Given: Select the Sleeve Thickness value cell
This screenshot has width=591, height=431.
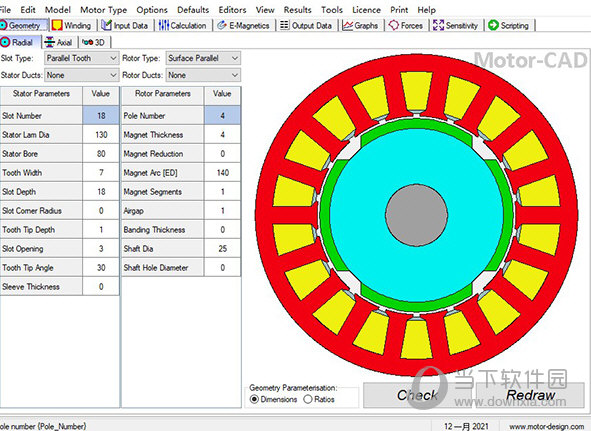Looking at the screenshot, I should 101,287.
